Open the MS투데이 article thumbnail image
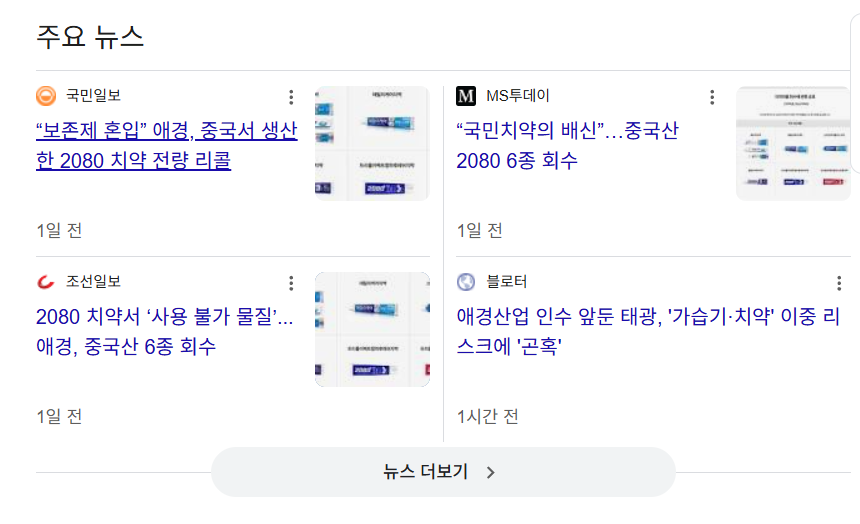The height and width of the screenshot is (524, 860). [792, 144]
